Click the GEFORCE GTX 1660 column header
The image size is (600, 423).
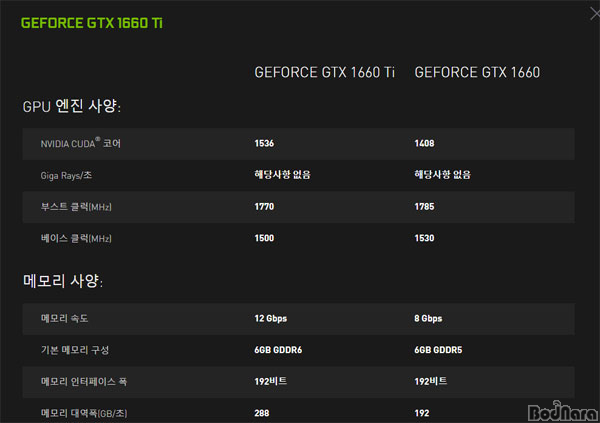[477, 72]
